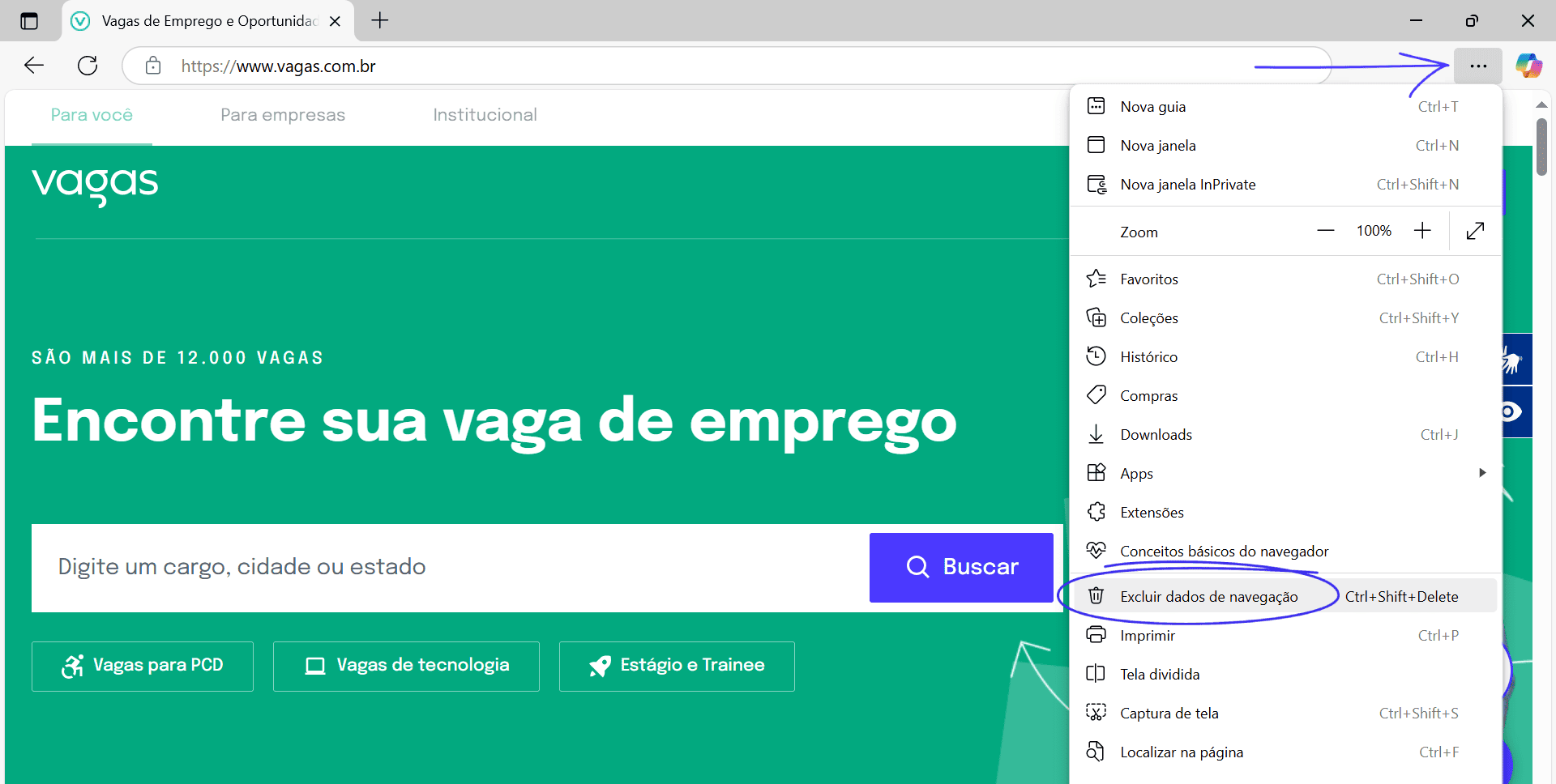
Task: Click the Imprimir printer icon
Action: coord(1096,635)
